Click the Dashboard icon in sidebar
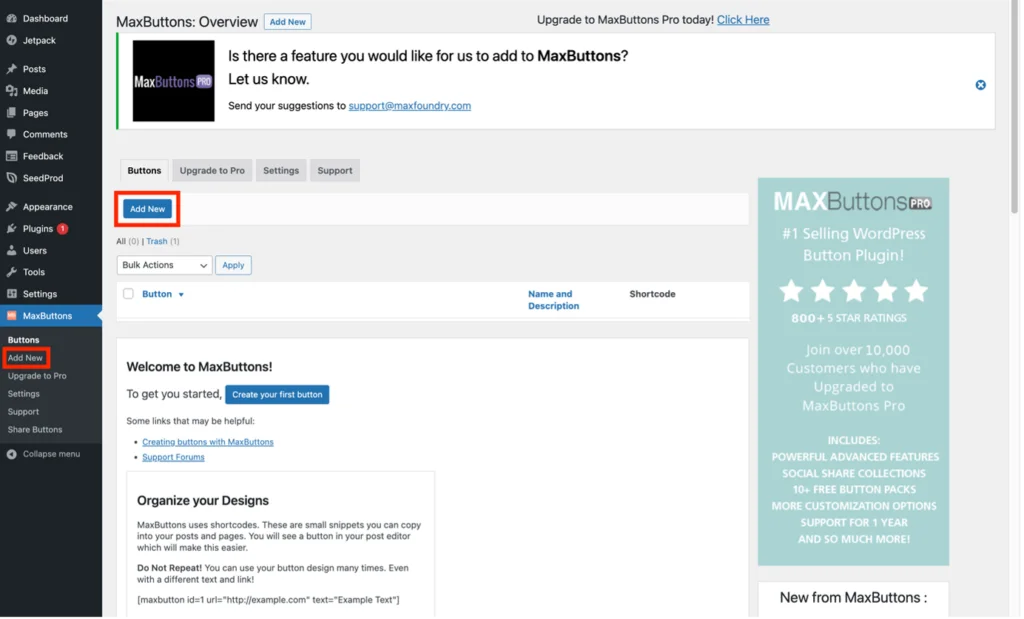 click(x=11, y=18)
